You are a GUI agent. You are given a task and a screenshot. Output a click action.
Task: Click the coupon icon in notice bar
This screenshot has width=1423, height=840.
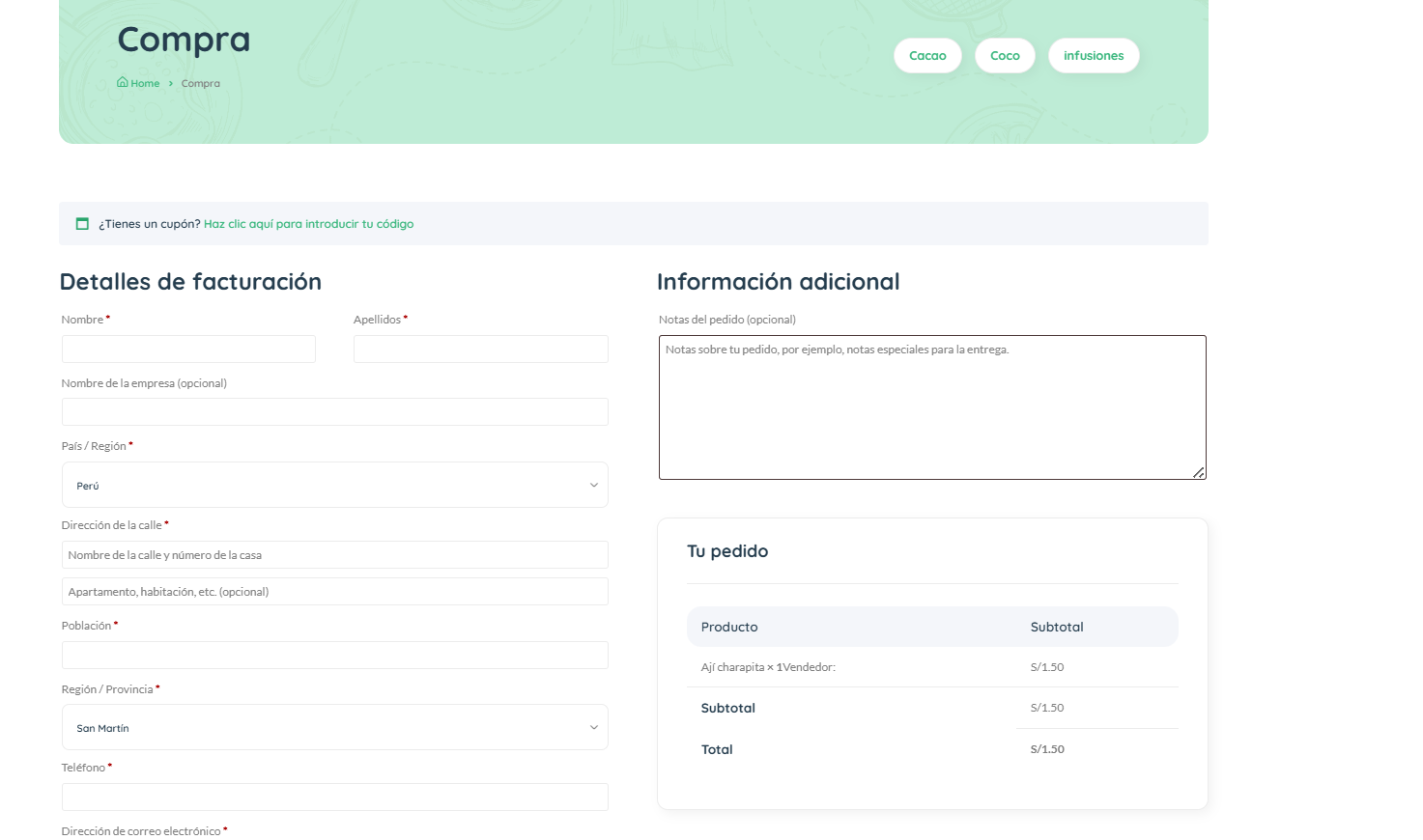[x=82, y=224]
